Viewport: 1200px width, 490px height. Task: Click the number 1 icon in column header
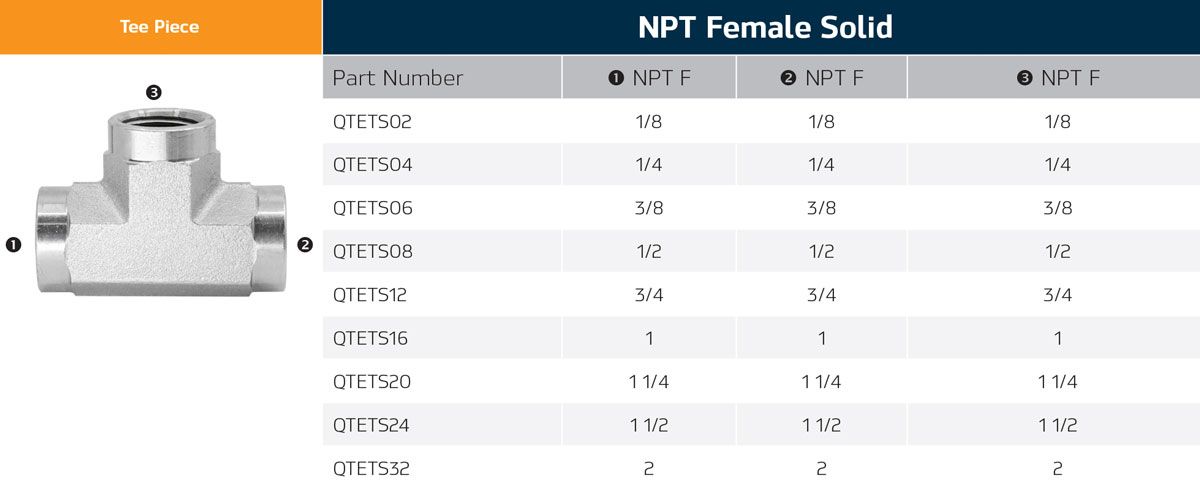617,78
